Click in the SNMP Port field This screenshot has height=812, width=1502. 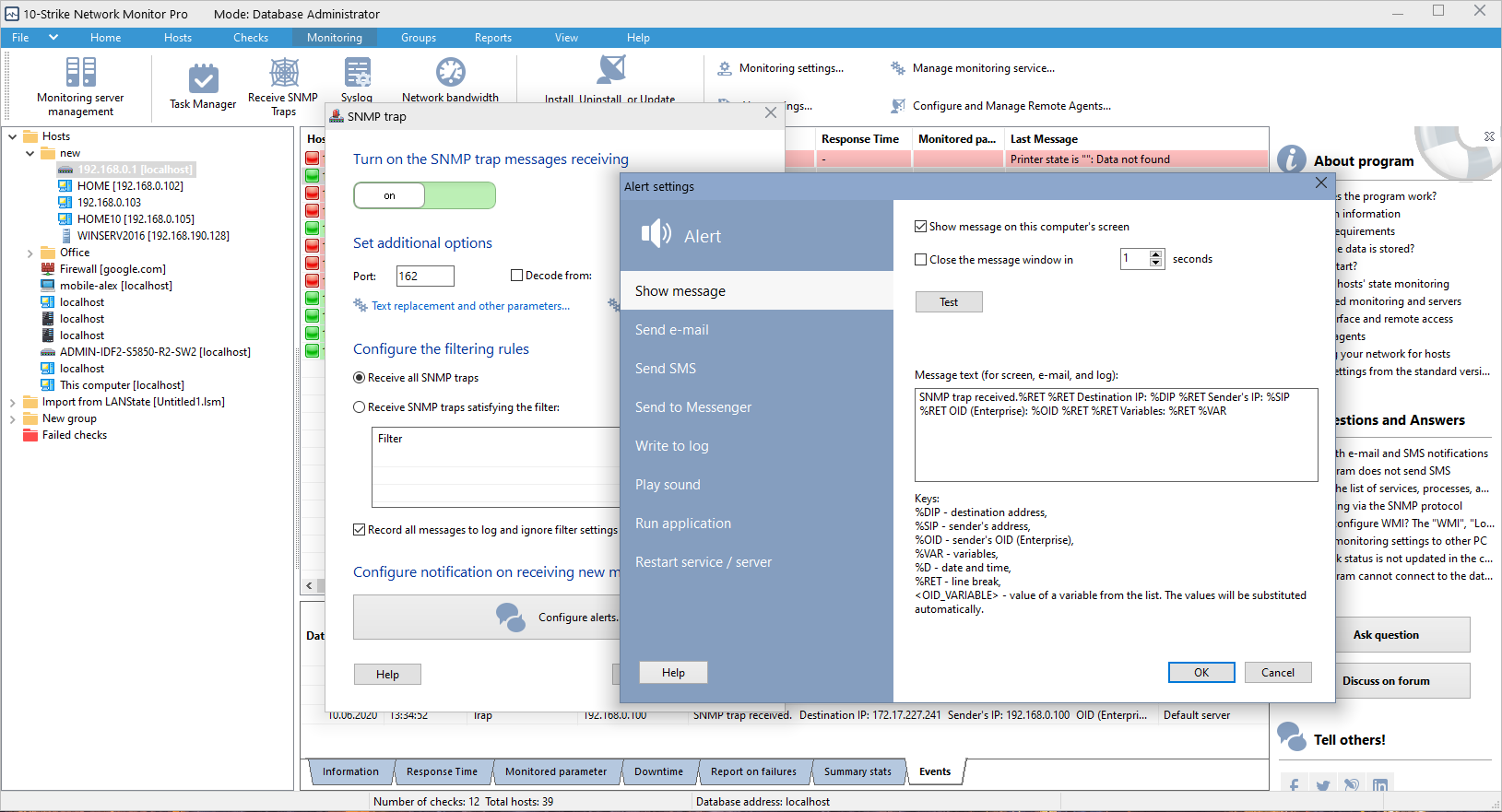pyautogui.click(x=425, y=276)
